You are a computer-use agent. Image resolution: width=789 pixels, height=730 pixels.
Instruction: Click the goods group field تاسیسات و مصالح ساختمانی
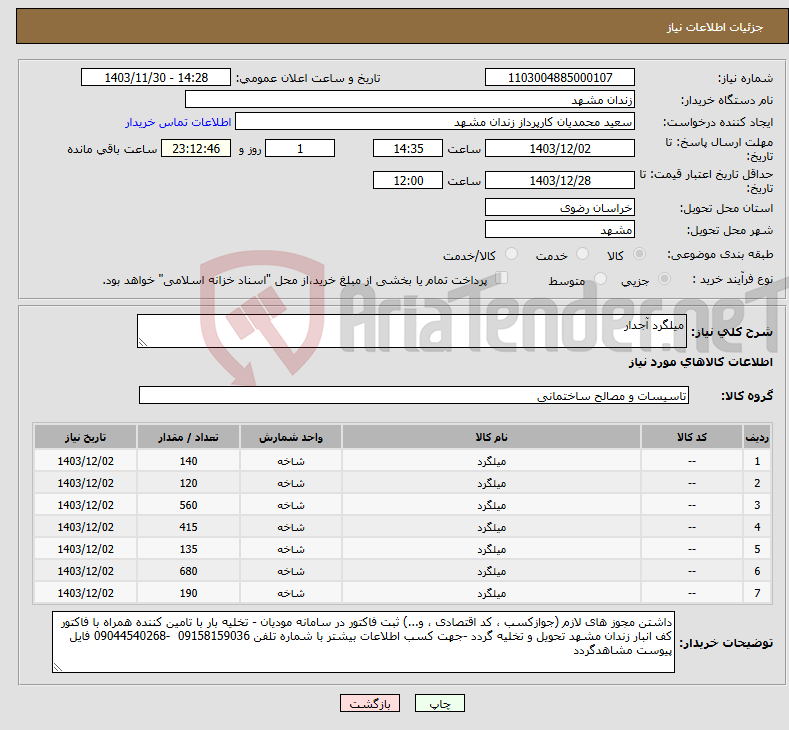click(414, 395)
